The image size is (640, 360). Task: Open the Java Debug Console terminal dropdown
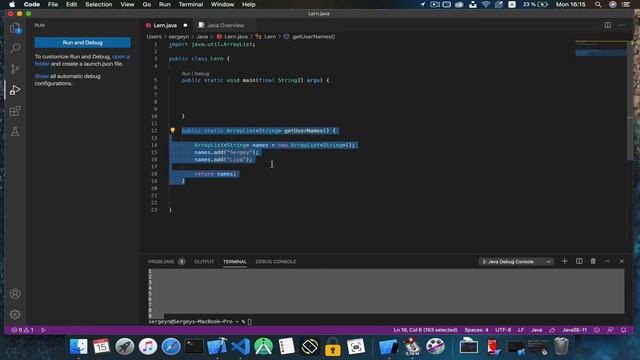point(516,262)
